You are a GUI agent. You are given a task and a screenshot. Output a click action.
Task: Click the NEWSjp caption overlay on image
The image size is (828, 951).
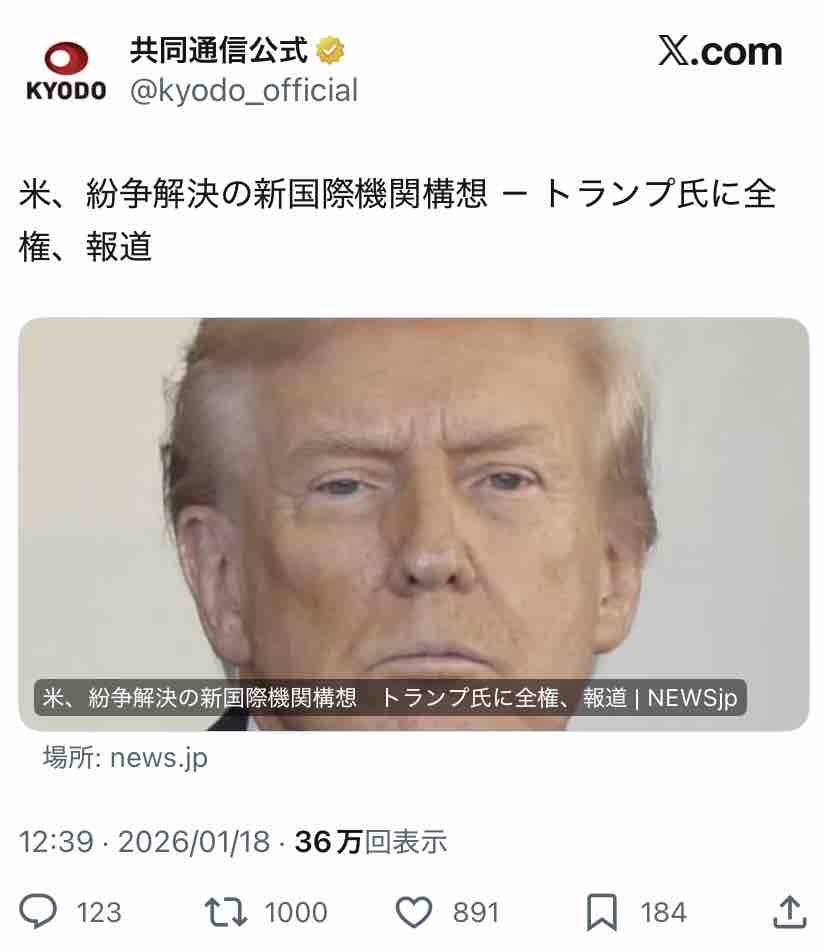390,697
